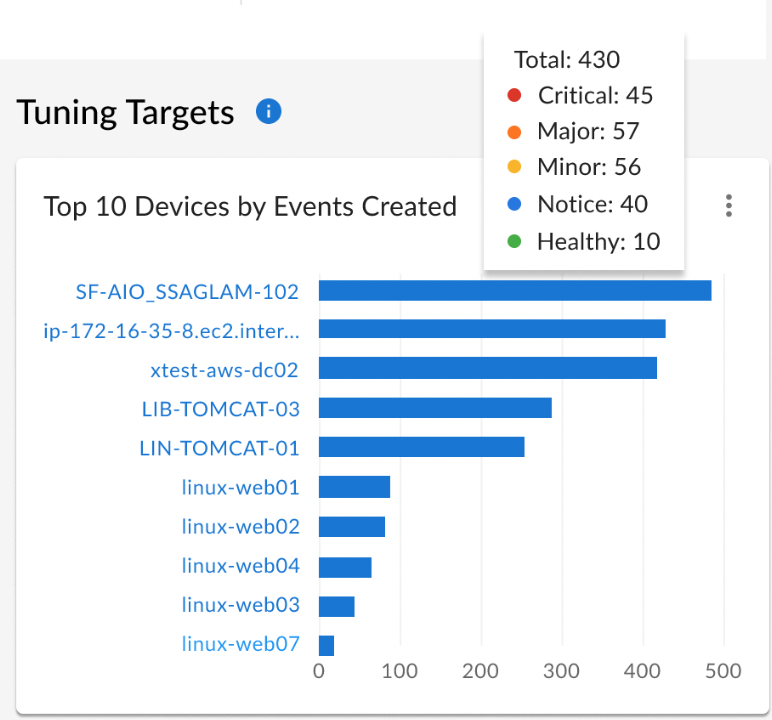Open the ip-172-16-35-8.ec2.inter... device link
Viewport: 772px width, 720px height.
point(171,331)
